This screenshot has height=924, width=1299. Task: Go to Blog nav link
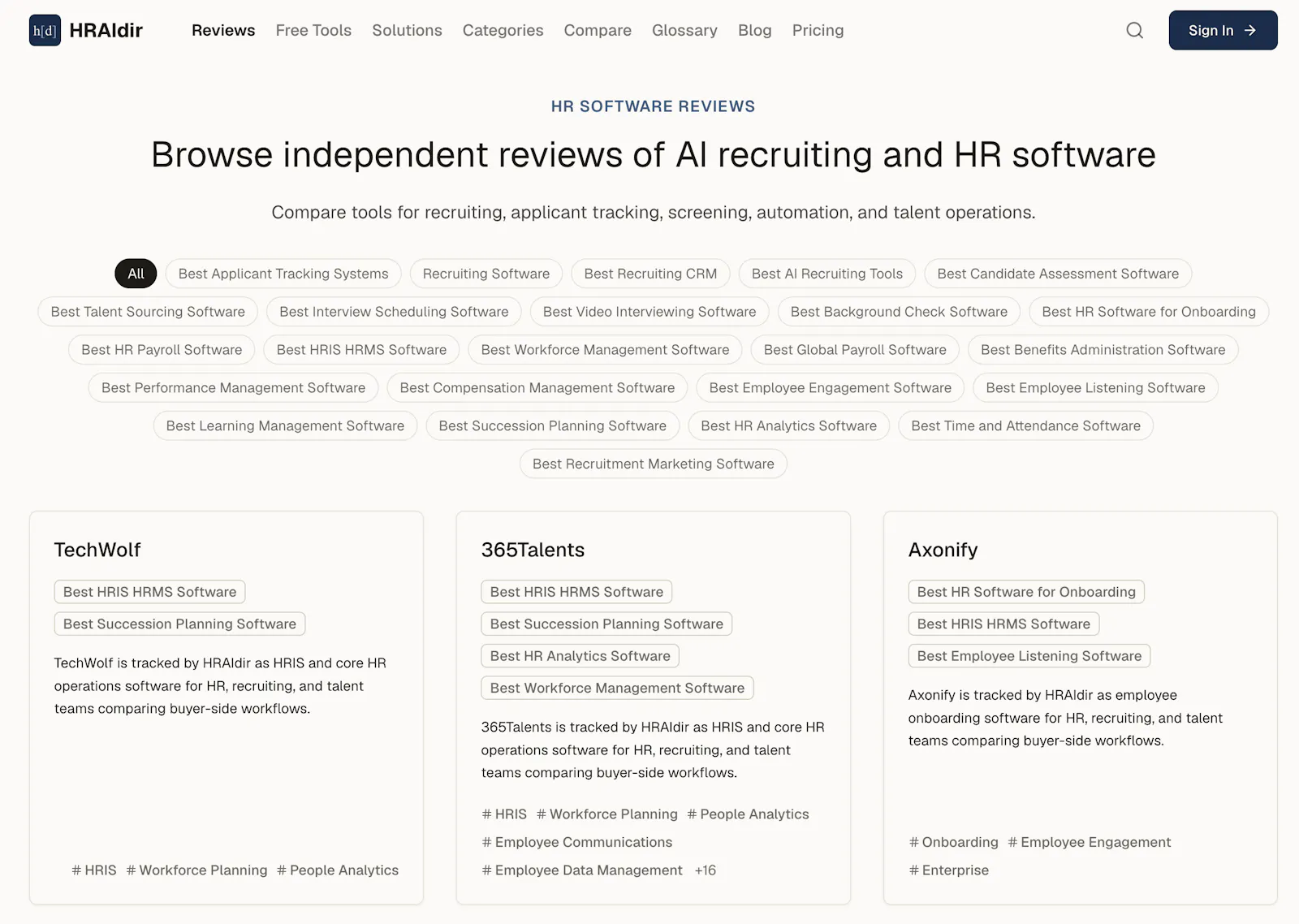(x=754, y=30)
